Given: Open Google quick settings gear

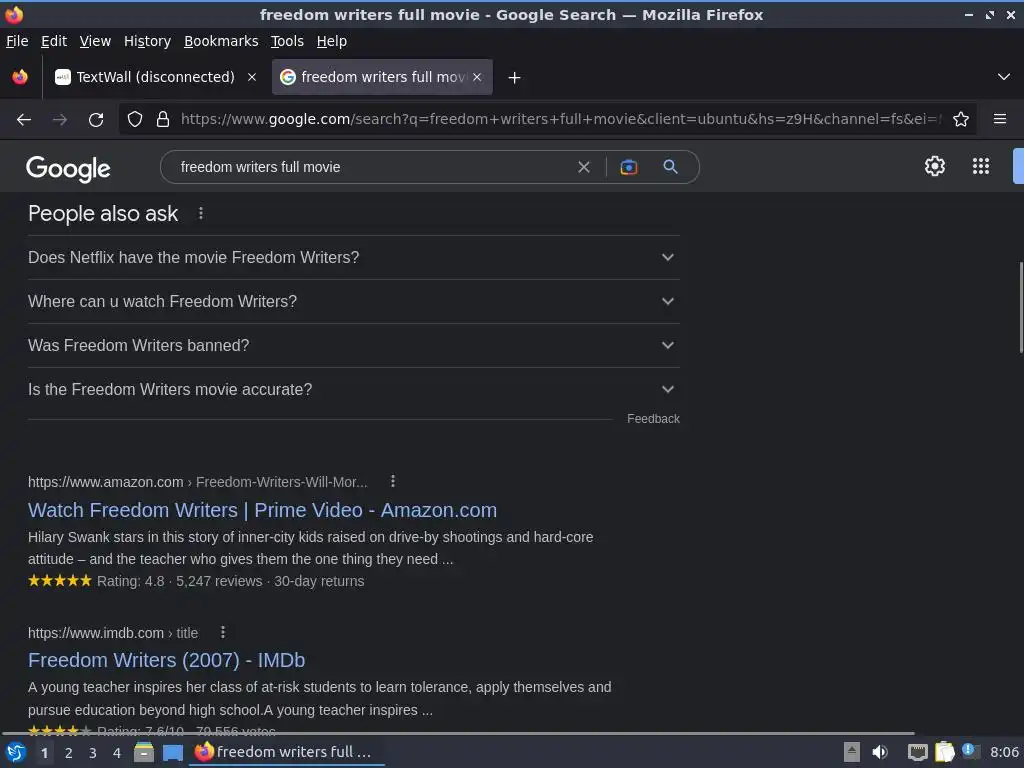Looking at the screenshot, I should point(935,166).
